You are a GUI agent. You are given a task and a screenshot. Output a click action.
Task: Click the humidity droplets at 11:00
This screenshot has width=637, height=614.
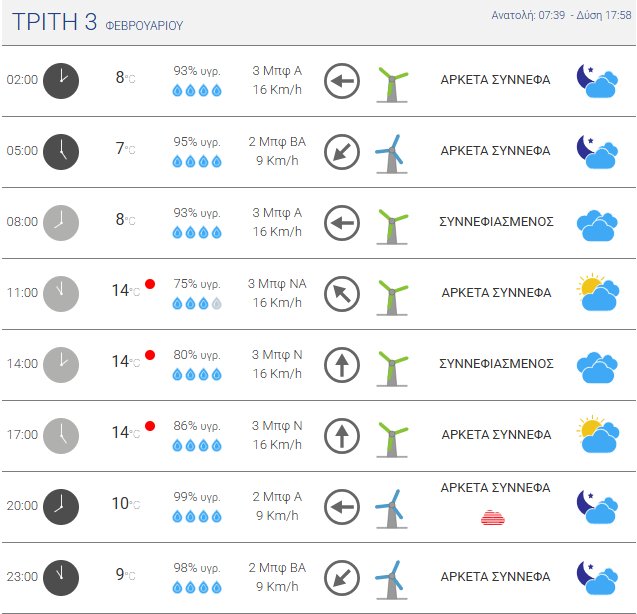196,303
